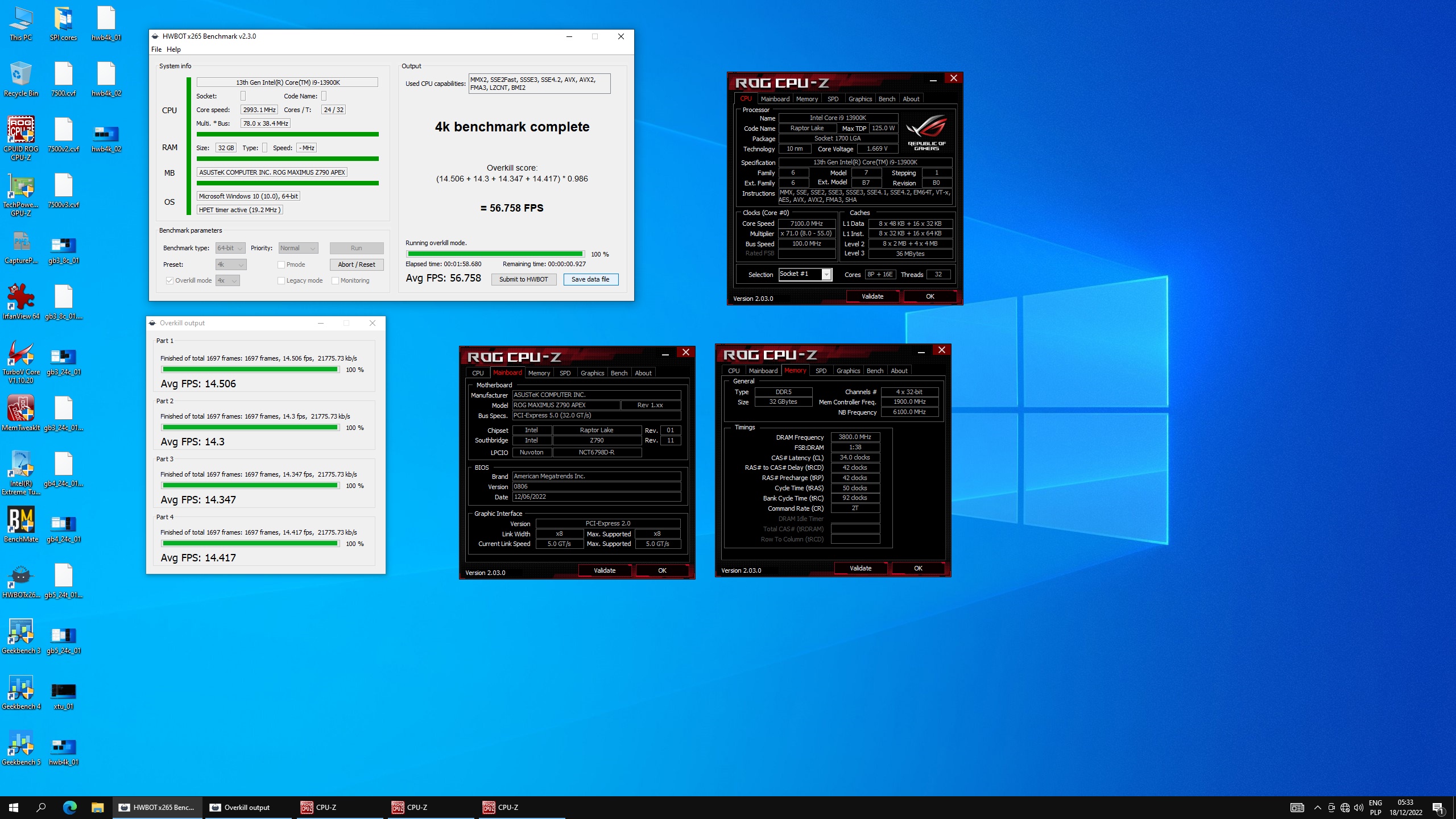The width and height of the screenshot is (1456, 819).
Task: Open the CPUID ROG CPU-Z desktop shortcut
Action: click(21, 138)
